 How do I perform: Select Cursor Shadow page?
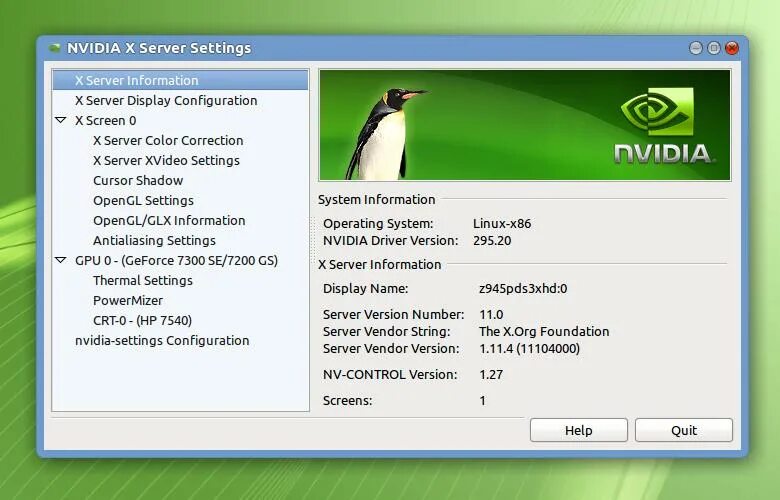pyautogui.click(x=138, y=180)
